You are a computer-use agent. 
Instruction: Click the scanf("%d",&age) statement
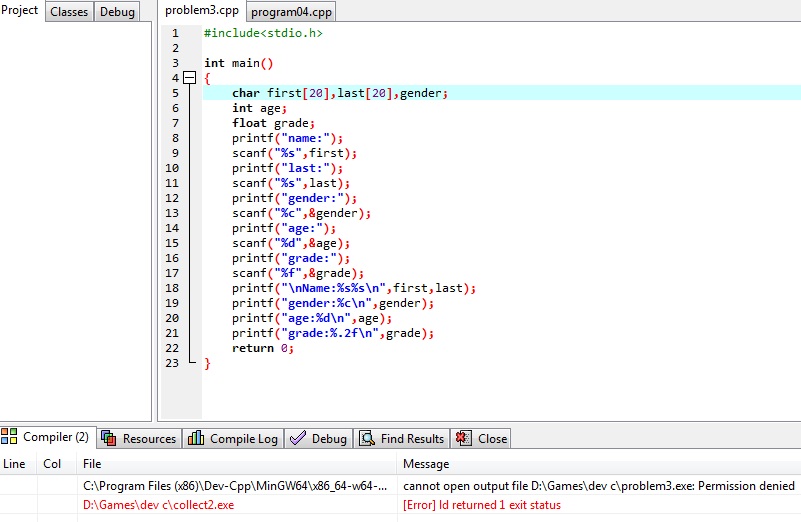coord(291,243)
